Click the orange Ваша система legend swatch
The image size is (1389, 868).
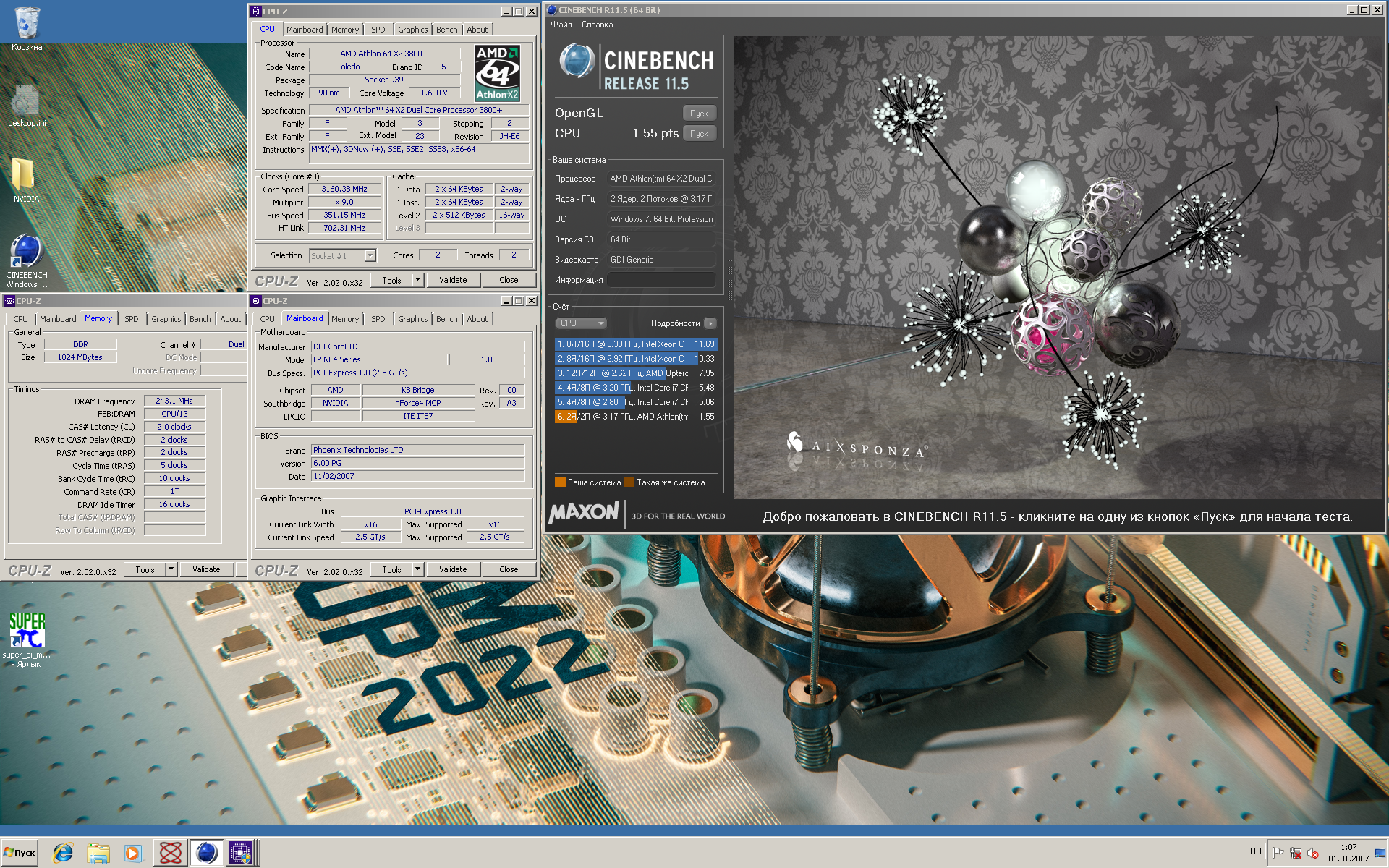560,482
